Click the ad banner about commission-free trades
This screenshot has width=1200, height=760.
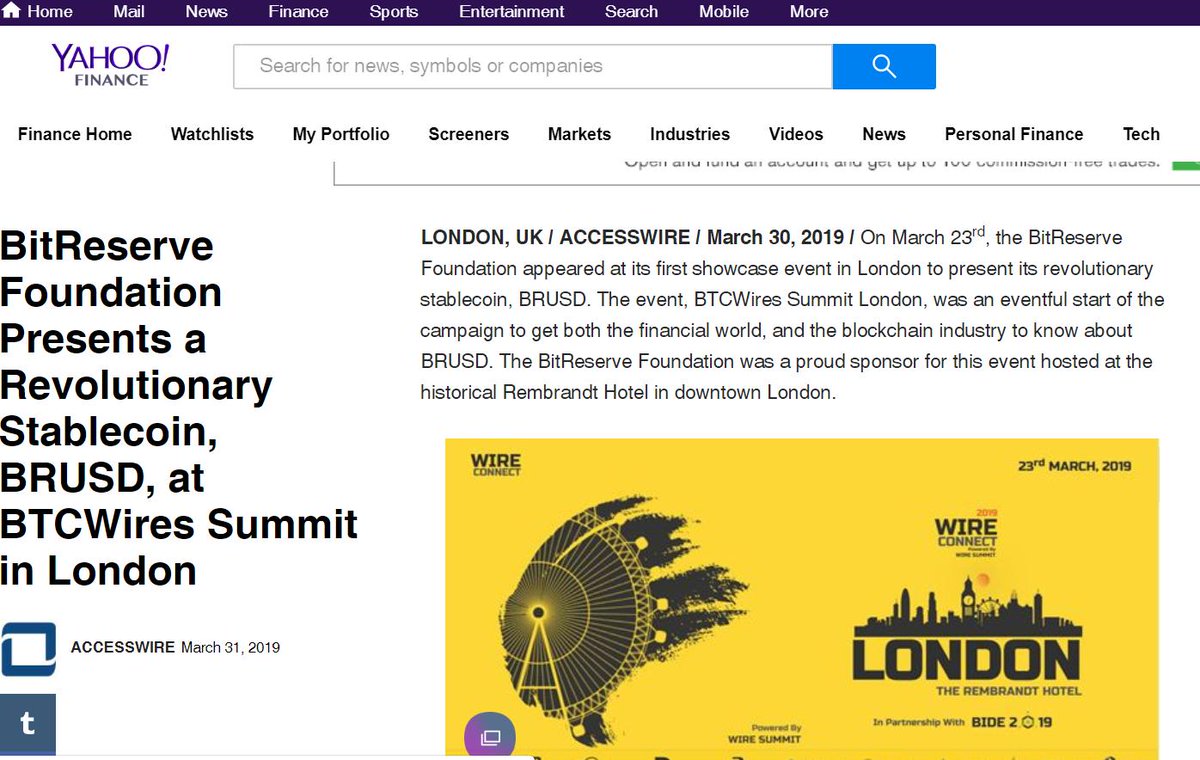point(767,172)
